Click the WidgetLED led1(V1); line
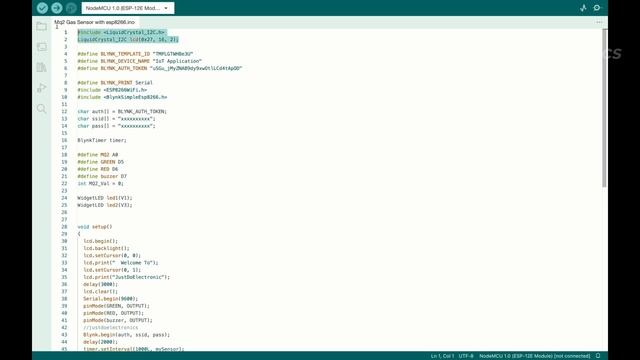The image size is (640, 360). pos(105,198)
